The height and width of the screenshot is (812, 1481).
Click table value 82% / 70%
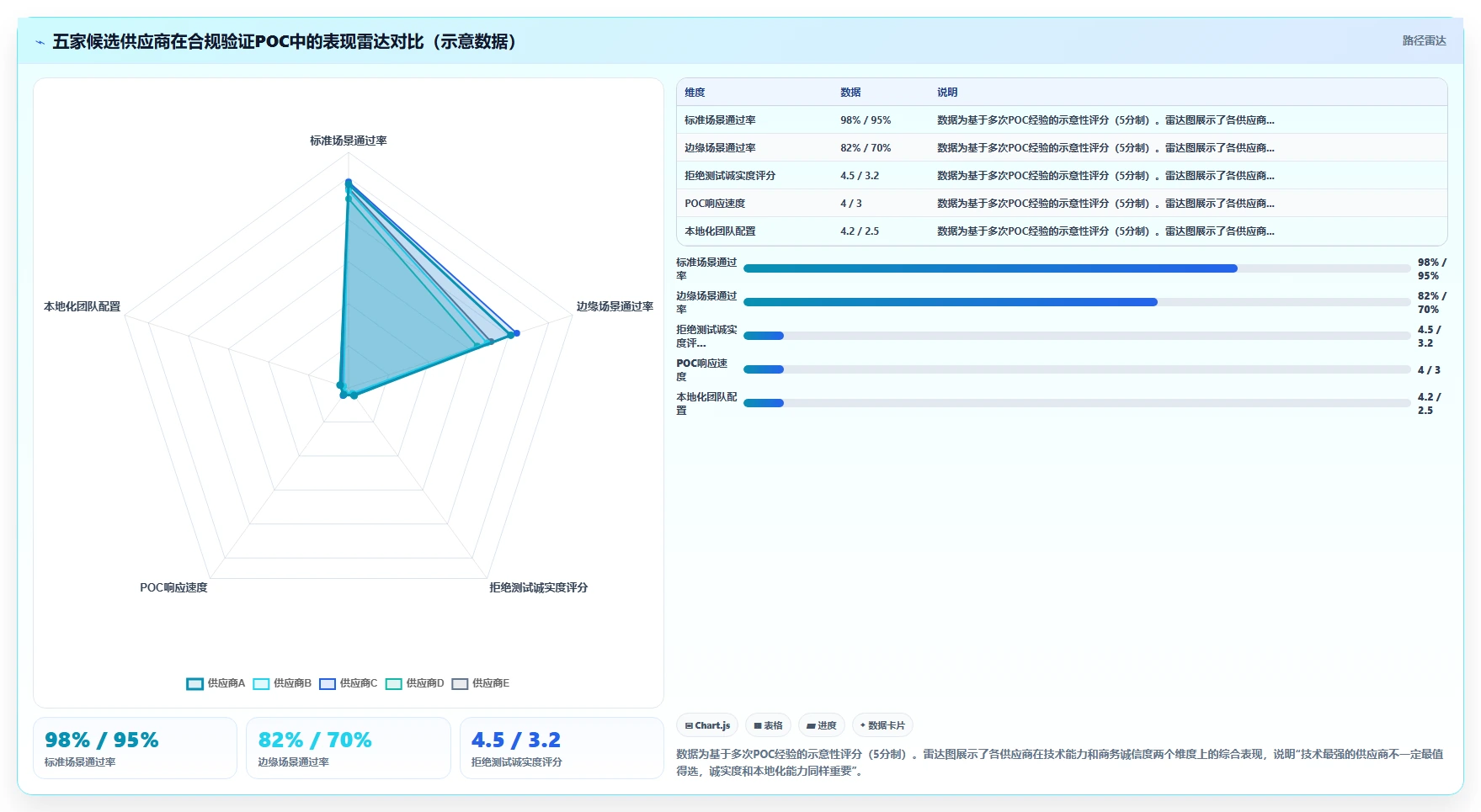[866, 148]
